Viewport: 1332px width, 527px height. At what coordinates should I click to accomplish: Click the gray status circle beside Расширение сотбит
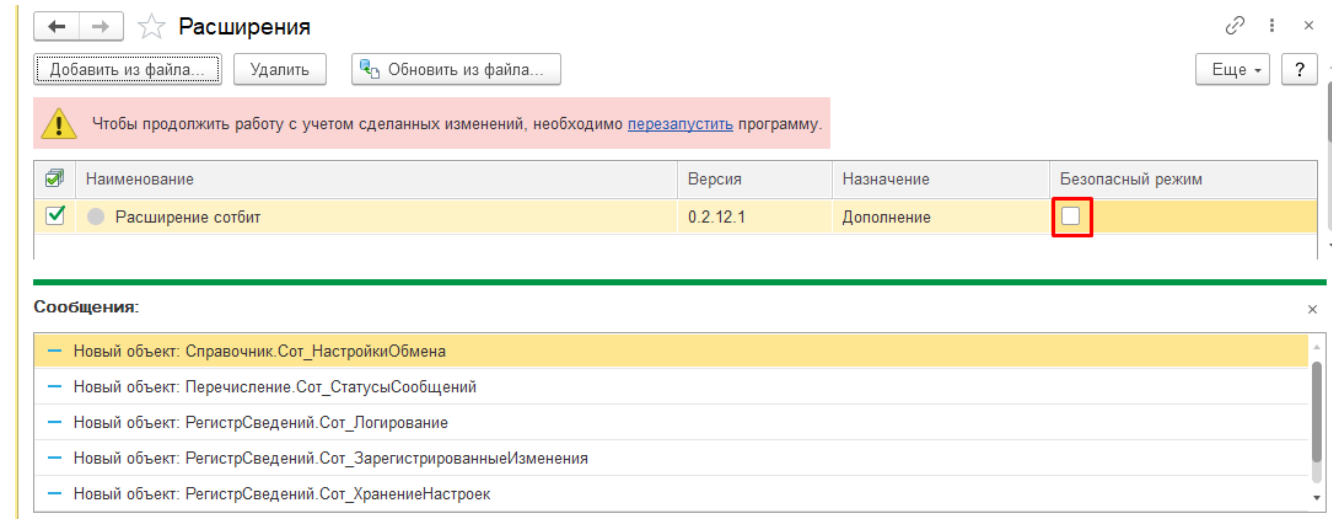click(95, 216)
